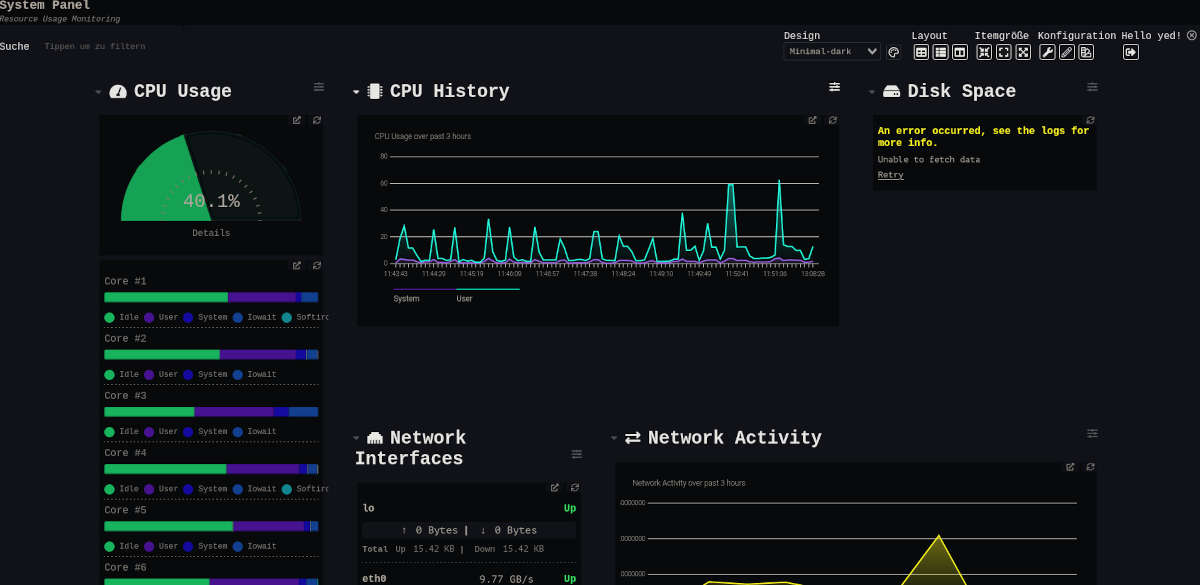Enter edit mode with the pencil icon

pyautogui.click(x=1067, y=52)
